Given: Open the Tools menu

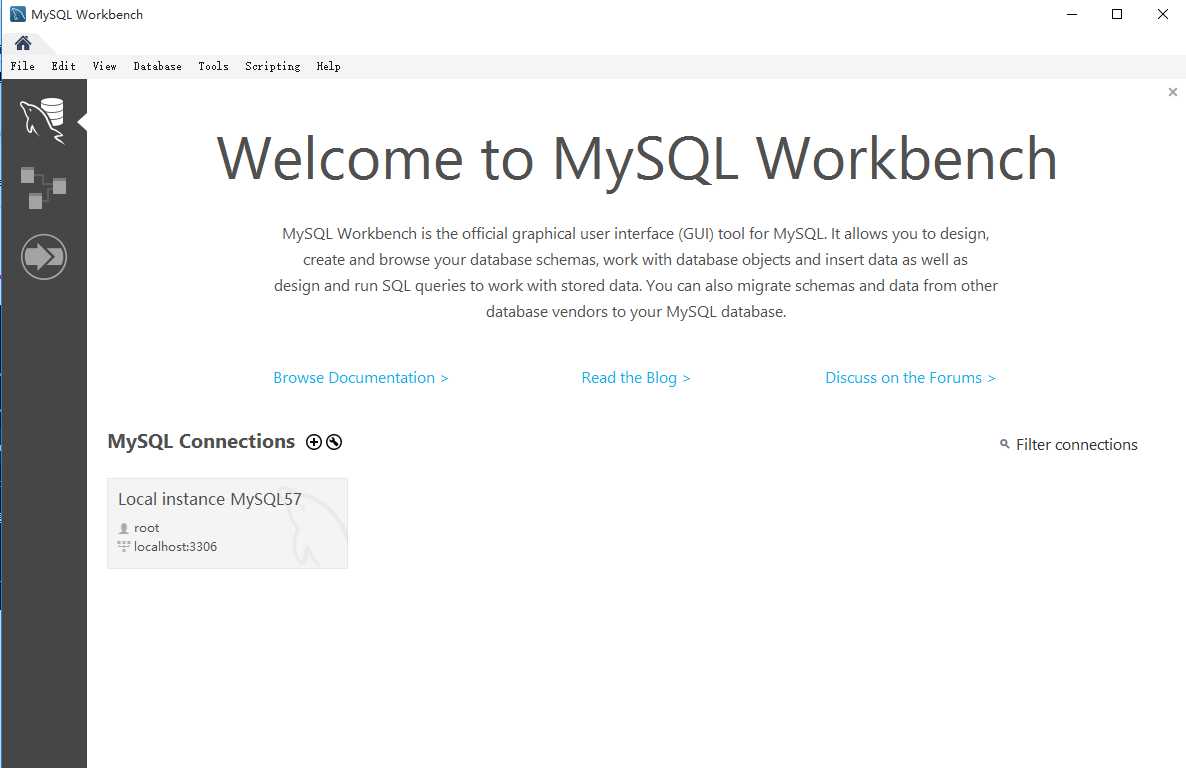Looking at the screenshot, I should pos(213,67).
